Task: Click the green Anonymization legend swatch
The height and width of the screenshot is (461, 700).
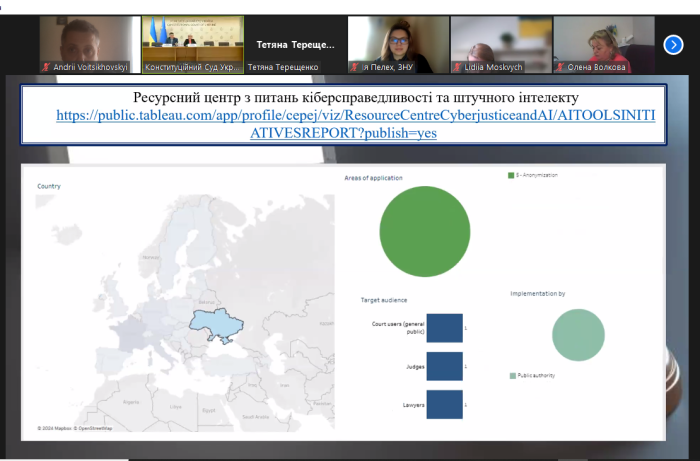Action: pyautogui.click(x=510, y=175)
